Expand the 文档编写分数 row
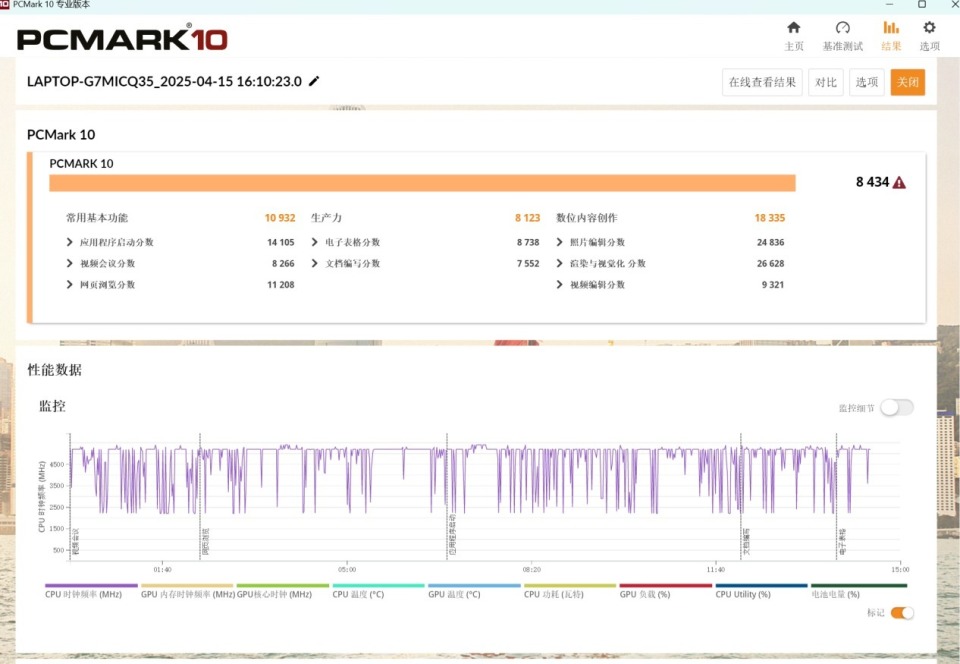Screen dimensions: 960x664 [314, 263]
